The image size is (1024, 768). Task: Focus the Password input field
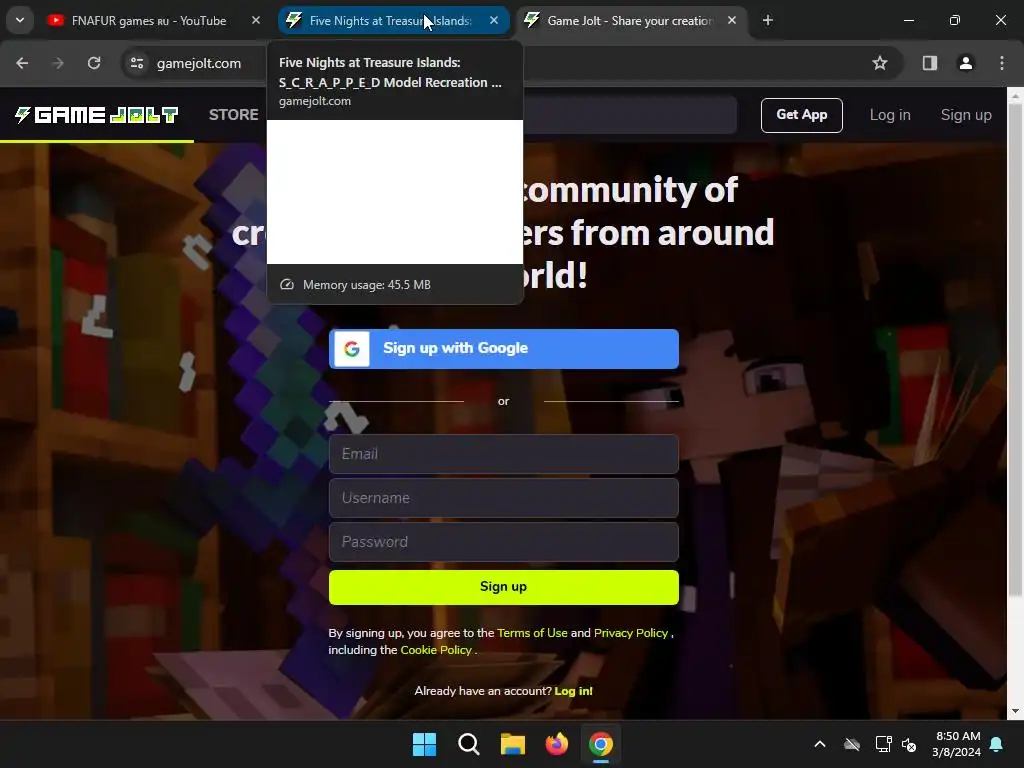504,542
